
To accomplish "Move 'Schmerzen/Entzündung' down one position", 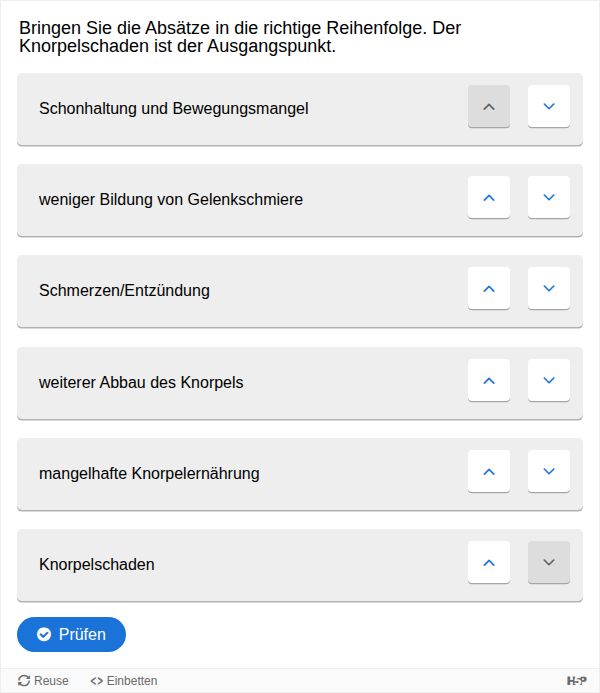I will click(548, 288).
